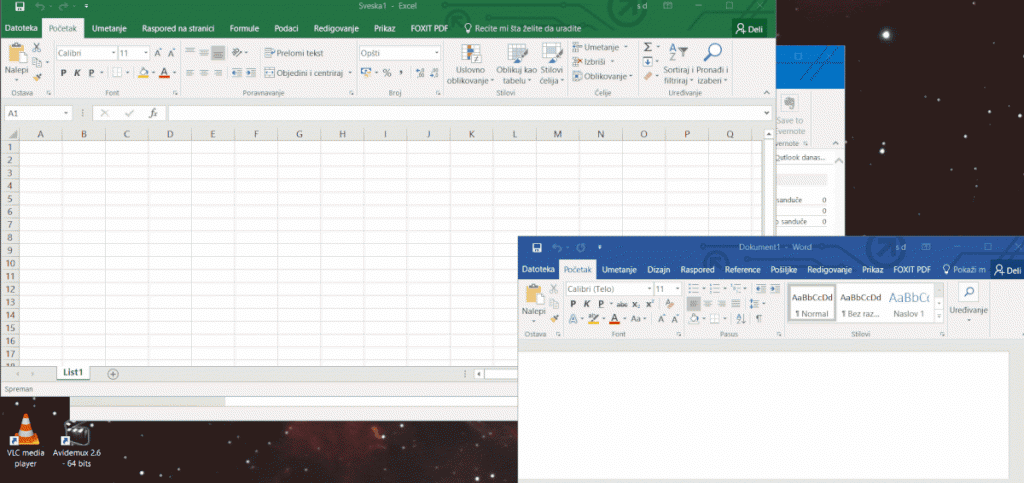This screenshot has width=1024, height=483.
Task: Apply Excel fill color bucket
Action: [143, 73]
